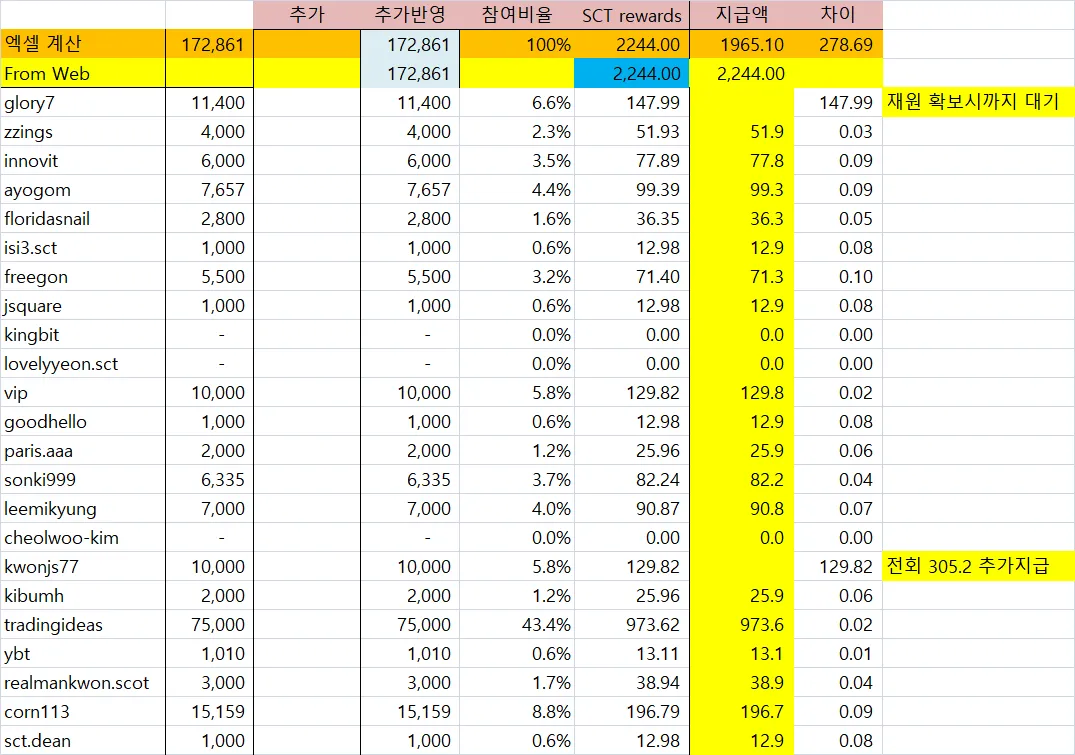
Task: Click the 'vip' name cell
Action: click(82, 393)
